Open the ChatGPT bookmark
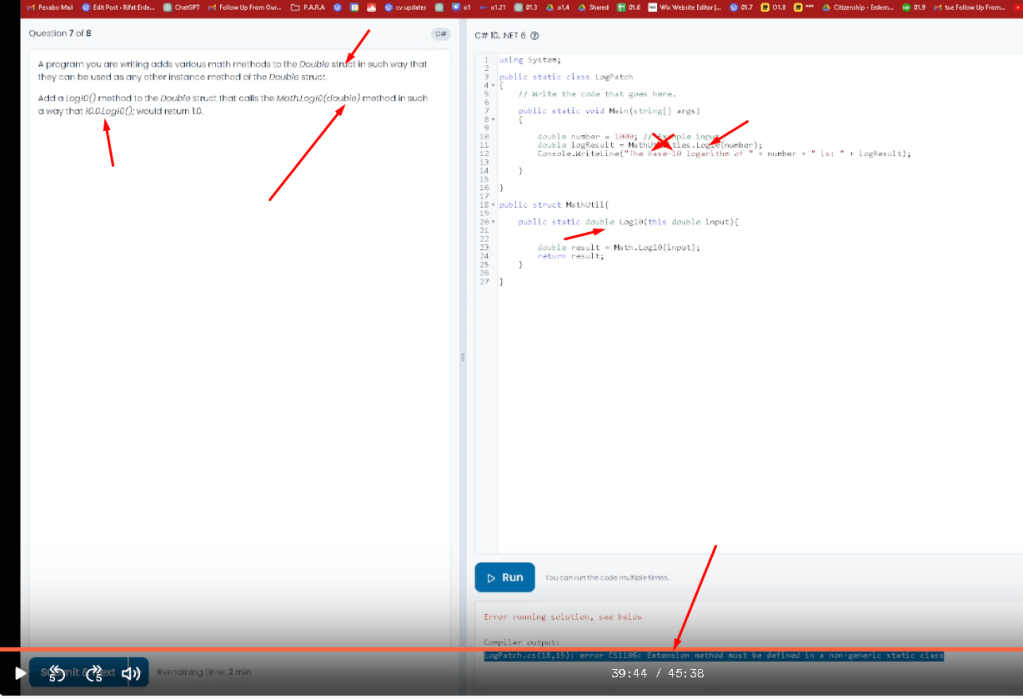 (x=181, y=7)
